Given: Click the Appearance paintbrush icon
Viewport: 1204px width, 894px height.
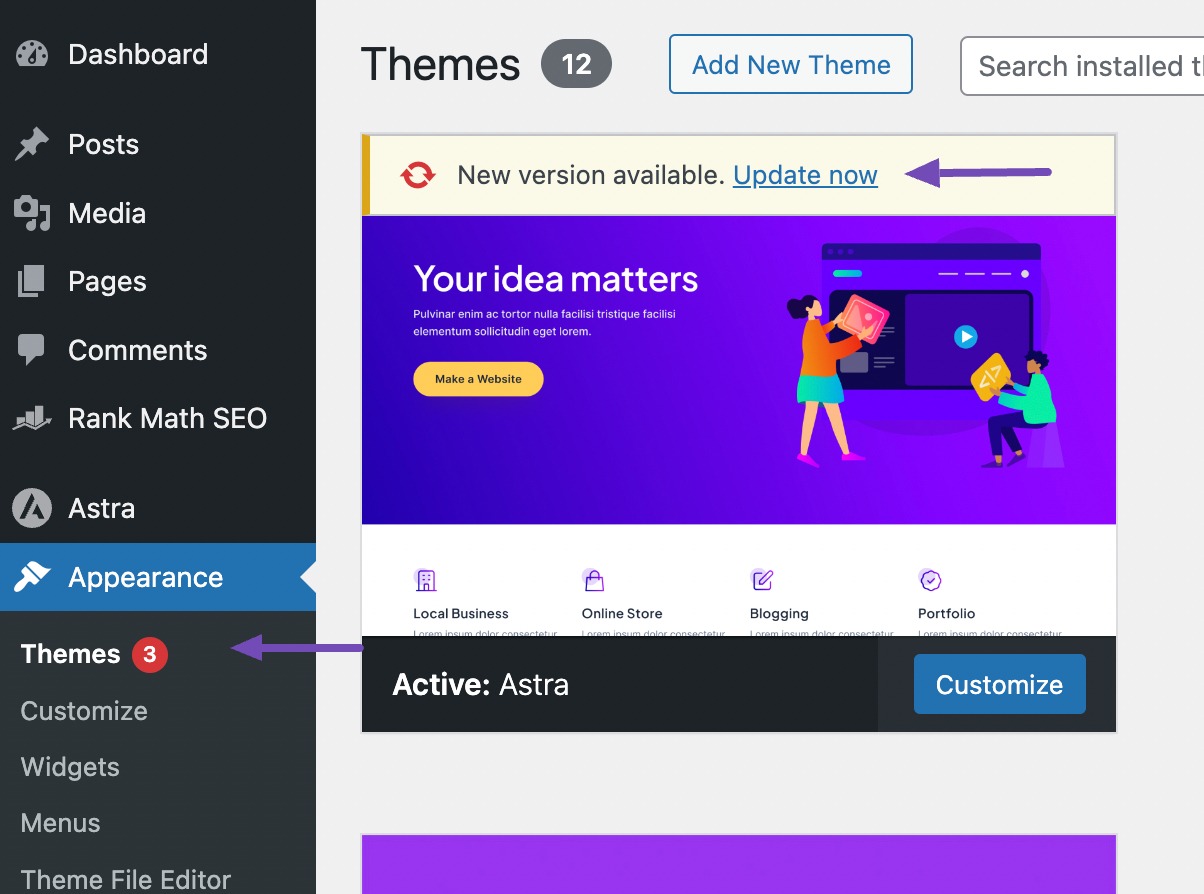Looking at the screenshot, I should [32, 577].
